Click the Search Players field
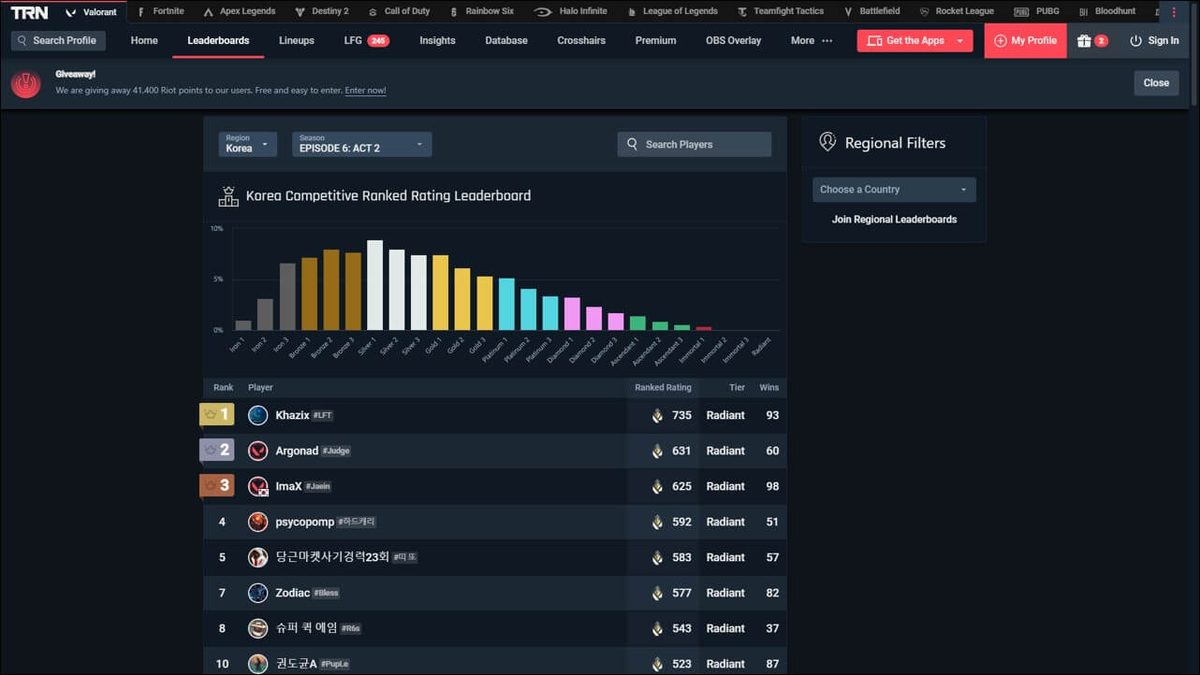Image resolution: width=1200 pixels, height=675 pixels. tap(694, 144)
